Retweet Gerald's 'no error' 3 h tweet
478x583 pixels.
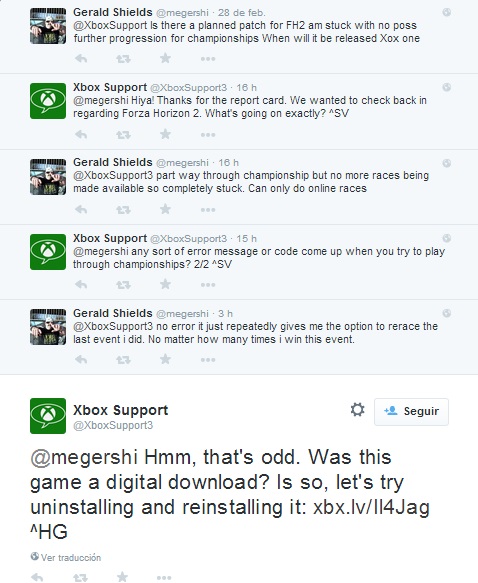pos(123,360)
